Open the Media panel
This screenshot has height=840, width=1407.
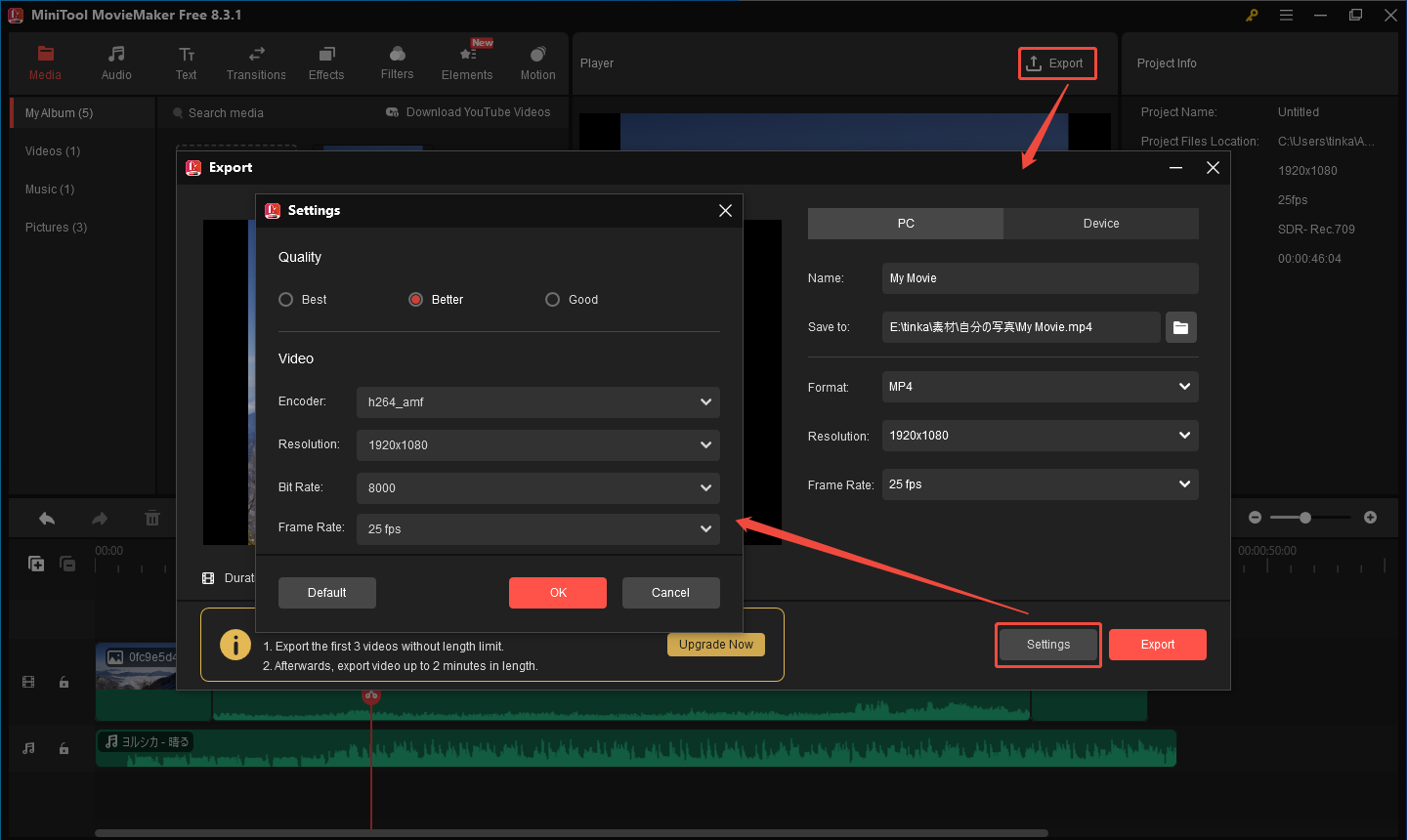[x=45, y=62]
